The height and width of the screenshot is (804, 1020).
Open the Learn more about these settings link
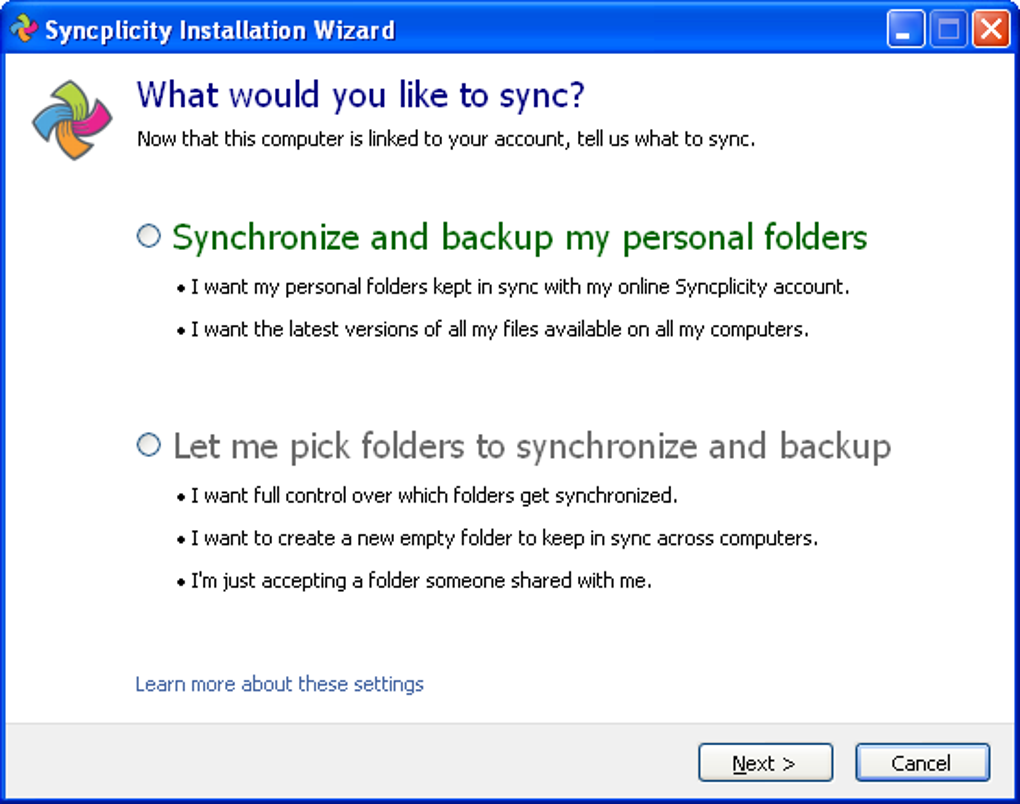[279, 684]
